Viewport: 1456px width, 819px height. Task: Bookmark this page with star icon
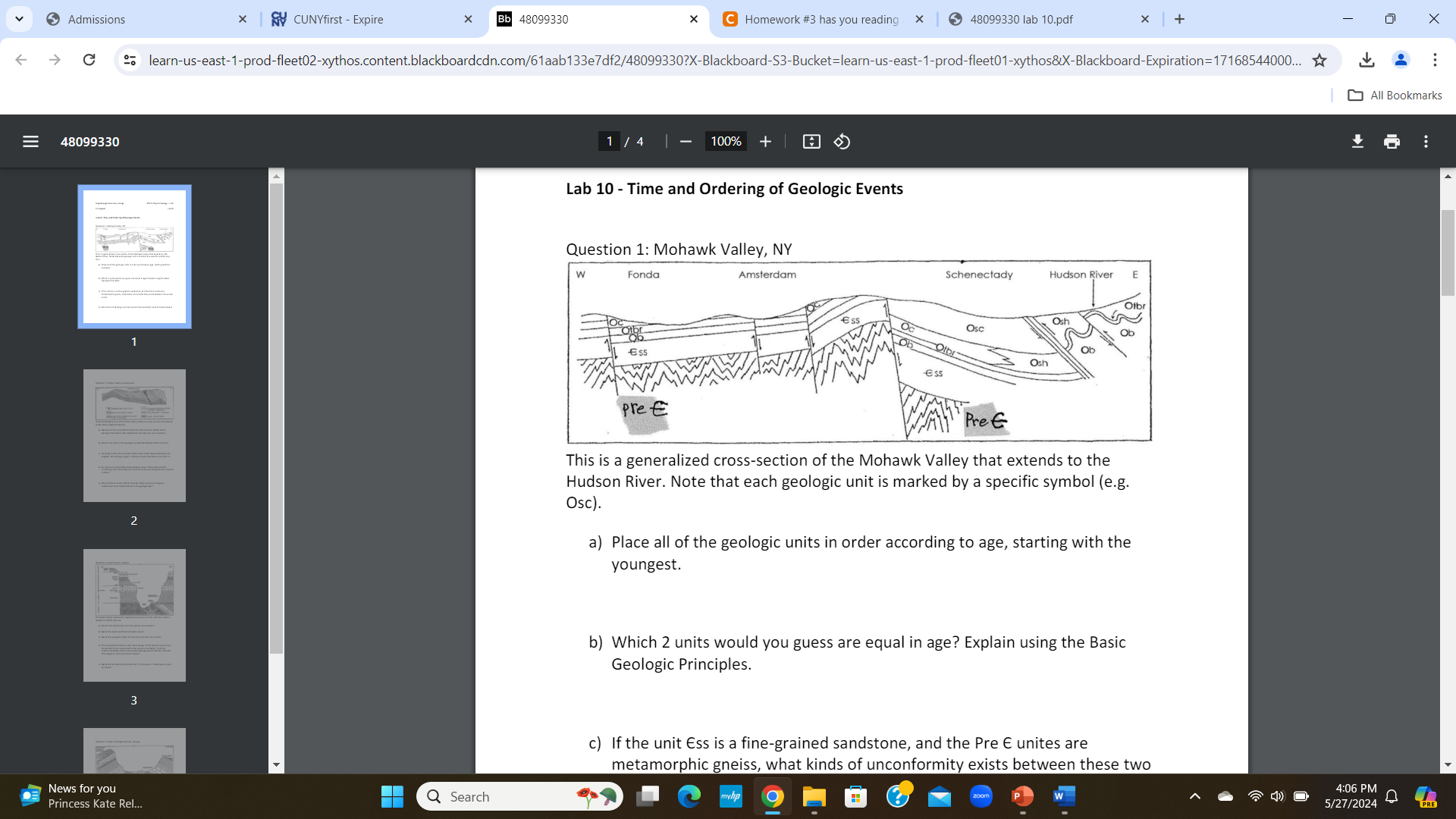1319,60
